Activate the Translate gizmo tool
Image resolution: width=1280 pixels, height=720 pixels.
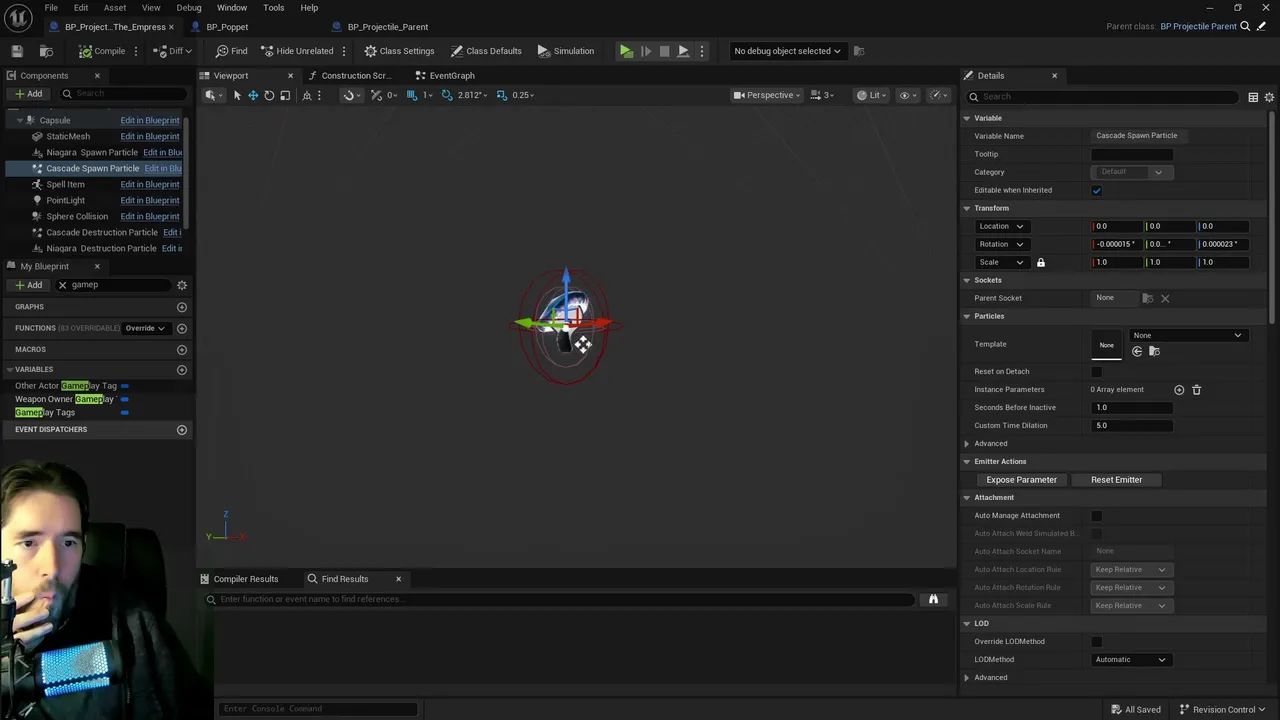point(253,95)
